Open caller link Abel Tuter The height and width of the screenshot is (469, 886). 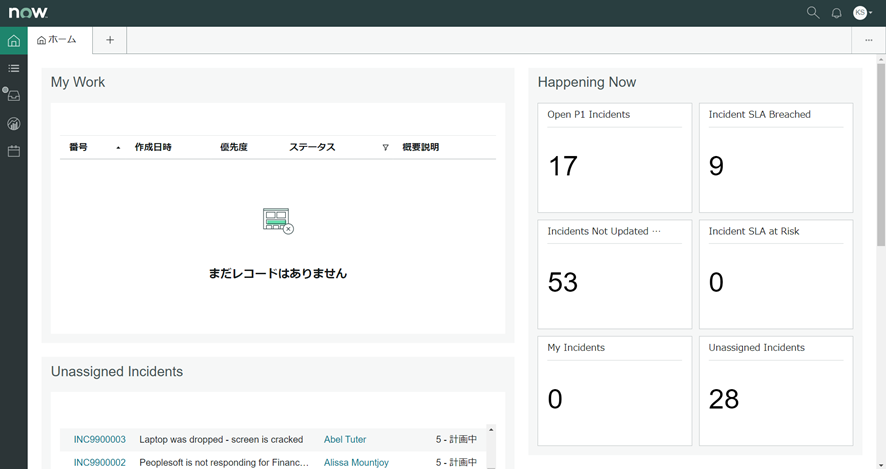(345, 439)
